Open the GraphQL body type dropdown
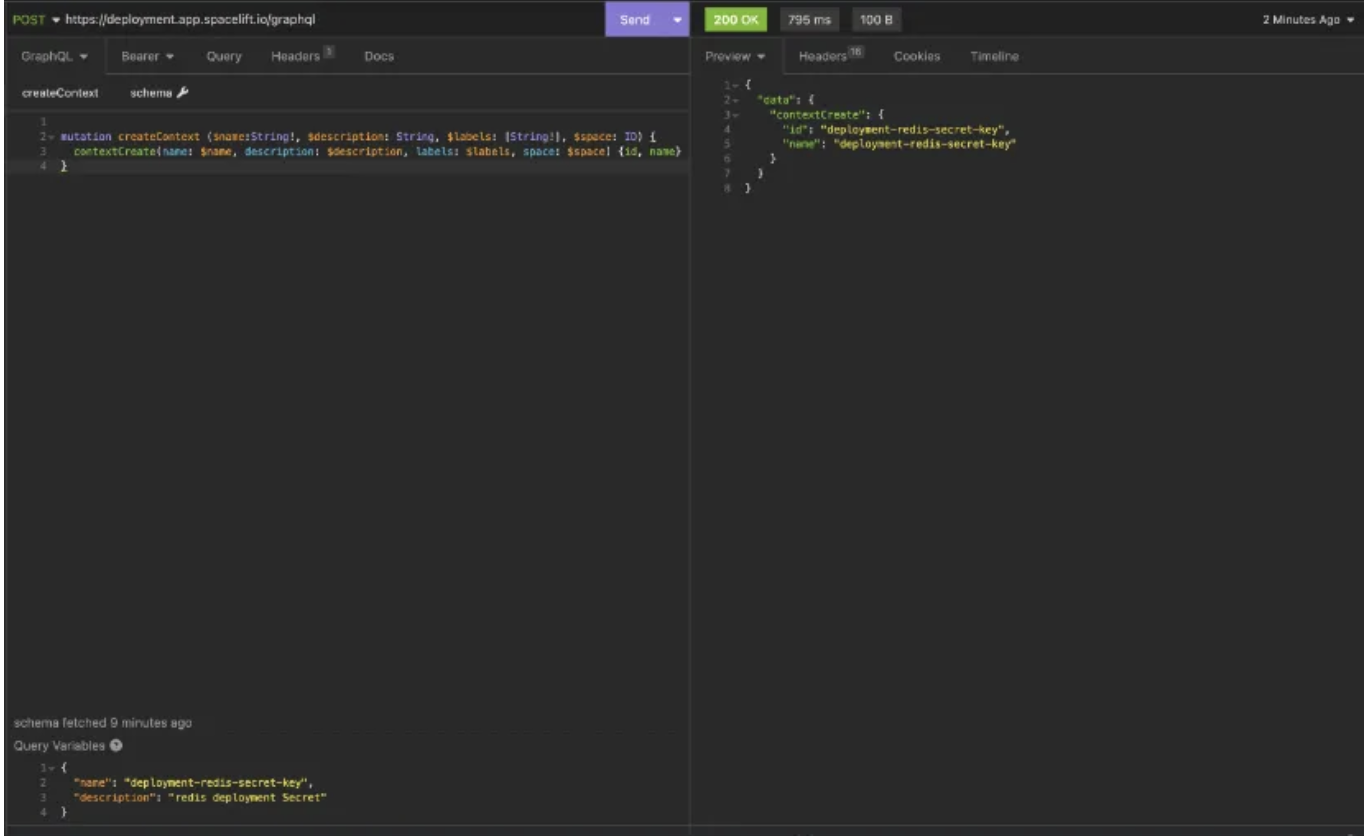 pos(54,56)
